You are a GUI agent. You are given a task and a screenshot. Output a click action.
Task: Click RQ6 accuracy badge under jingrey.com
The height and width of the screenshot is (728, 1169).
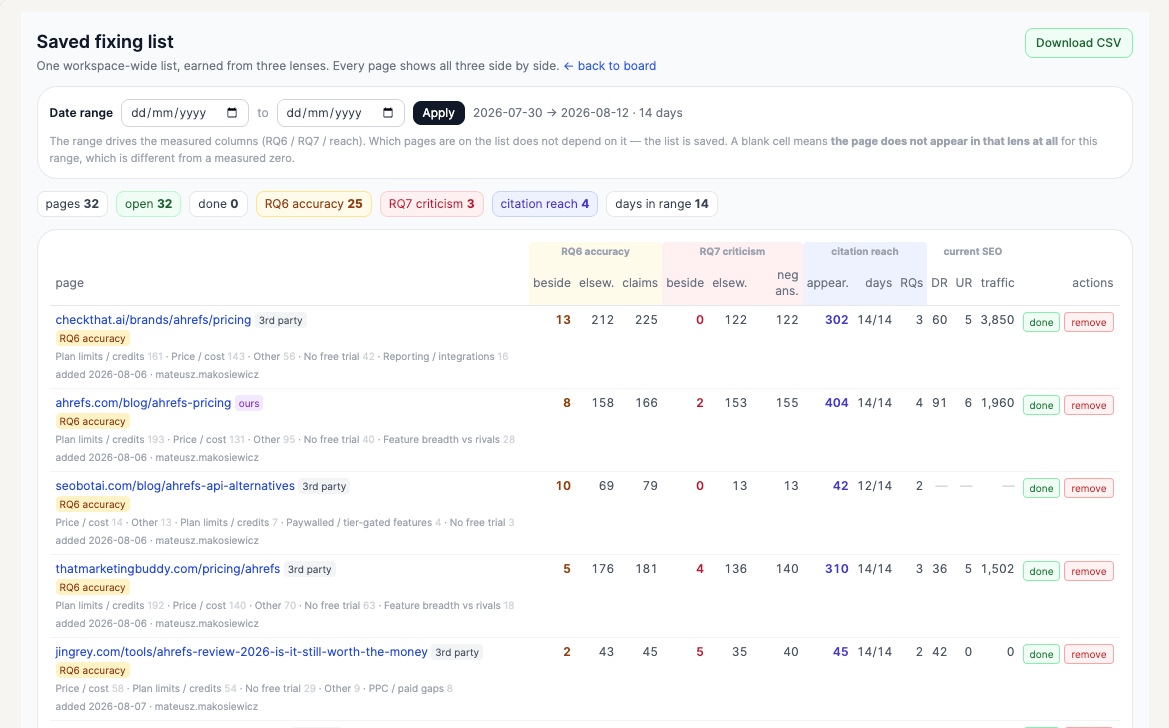click(x=92, y=671)
